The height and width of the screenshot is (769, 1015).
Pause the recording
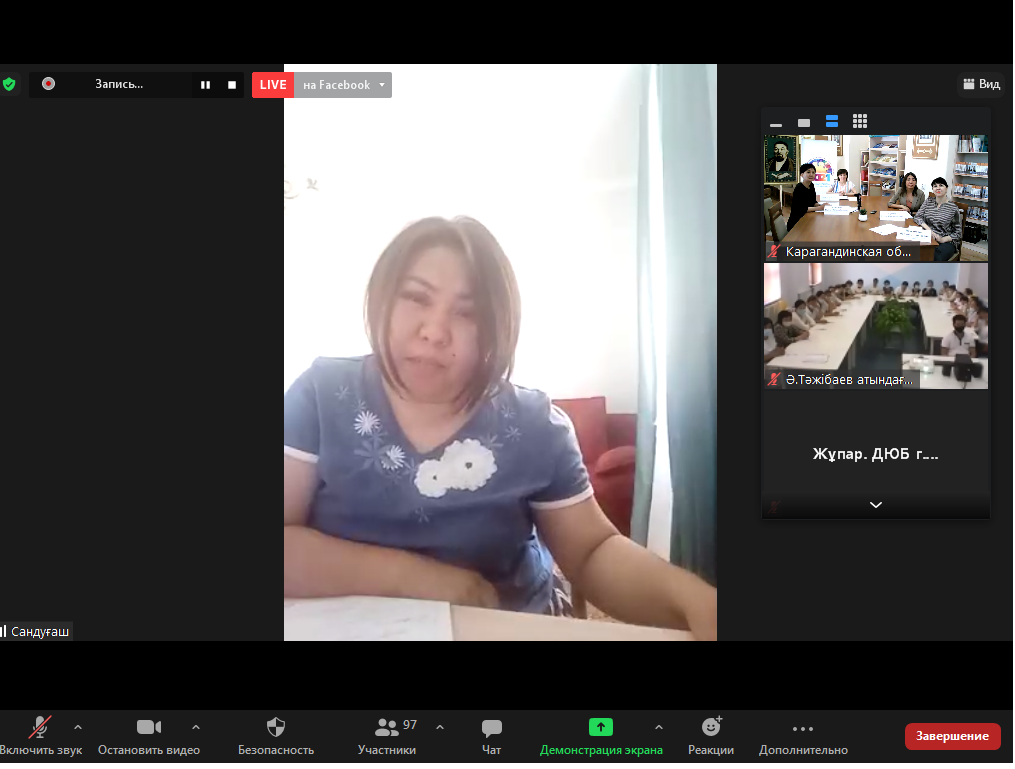pos(205,85)
